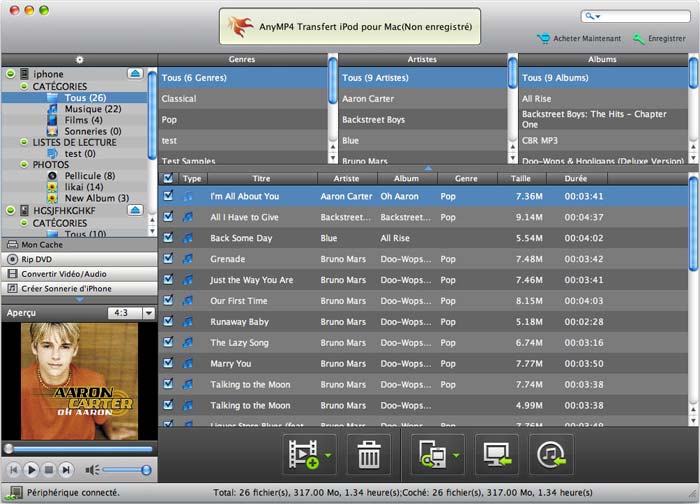
Task: Open Mon Cache section
Action: click(79, 245)
